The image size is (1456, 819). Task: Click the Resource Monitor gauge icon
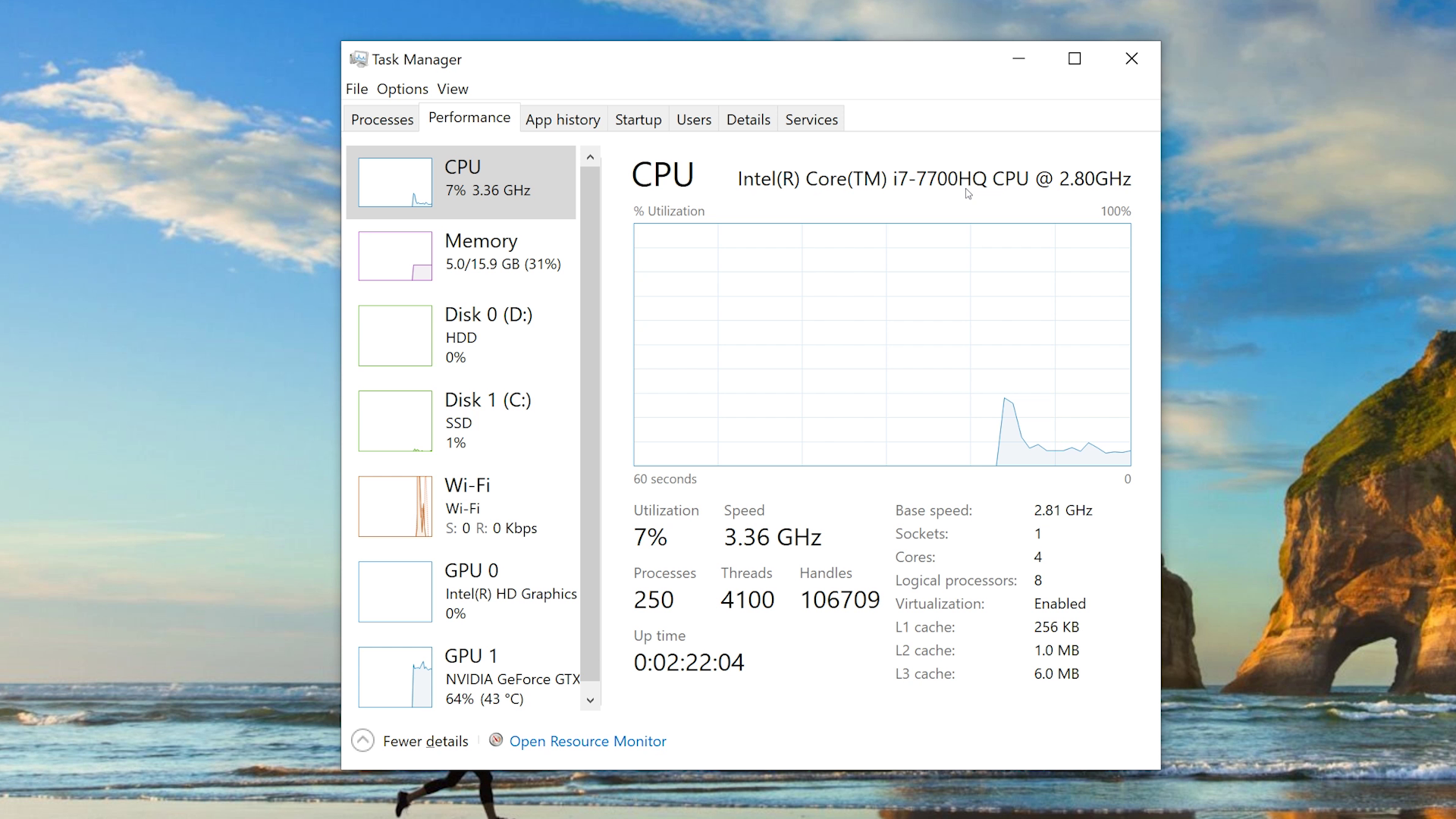[496, 740]
